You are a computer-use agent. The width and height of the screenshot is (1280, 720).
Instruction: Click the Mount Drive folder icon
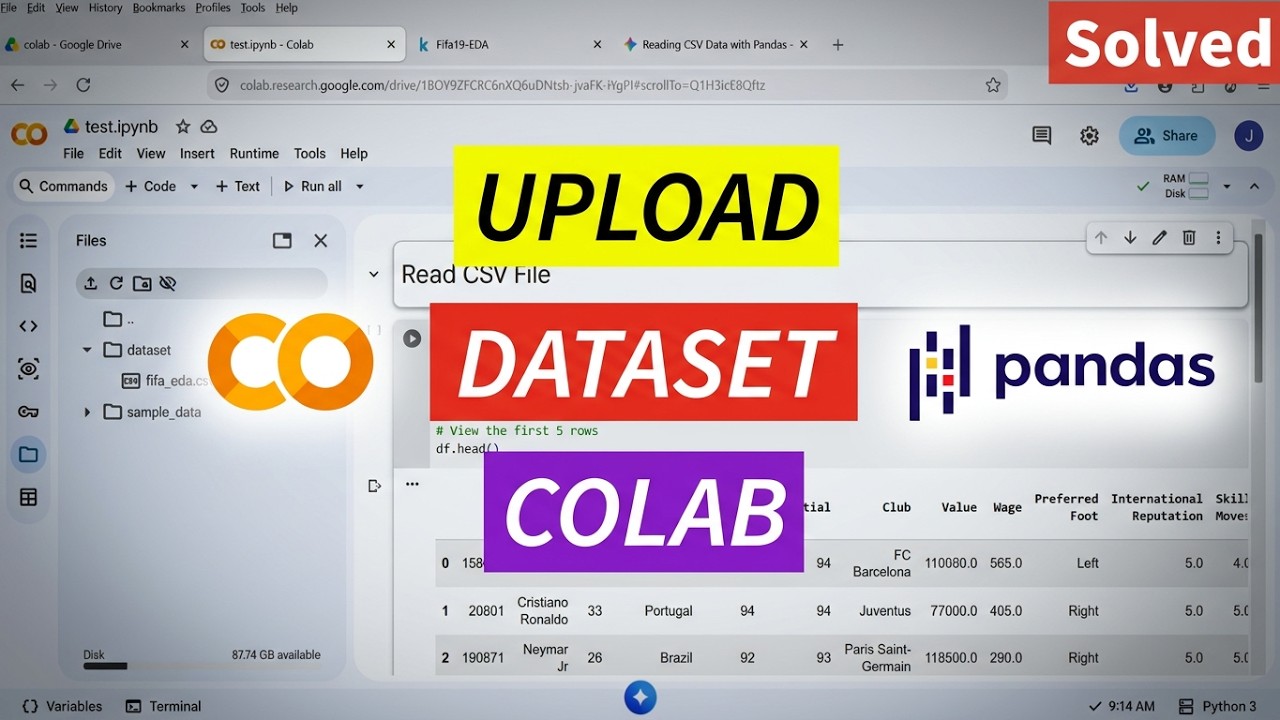coord(142,283)
